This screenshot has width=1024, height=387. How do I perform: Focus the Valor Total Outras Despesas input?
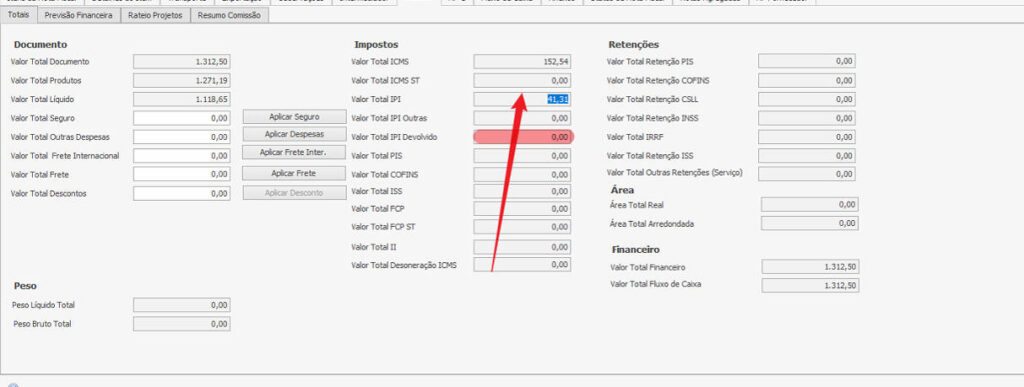pos(182,138)
